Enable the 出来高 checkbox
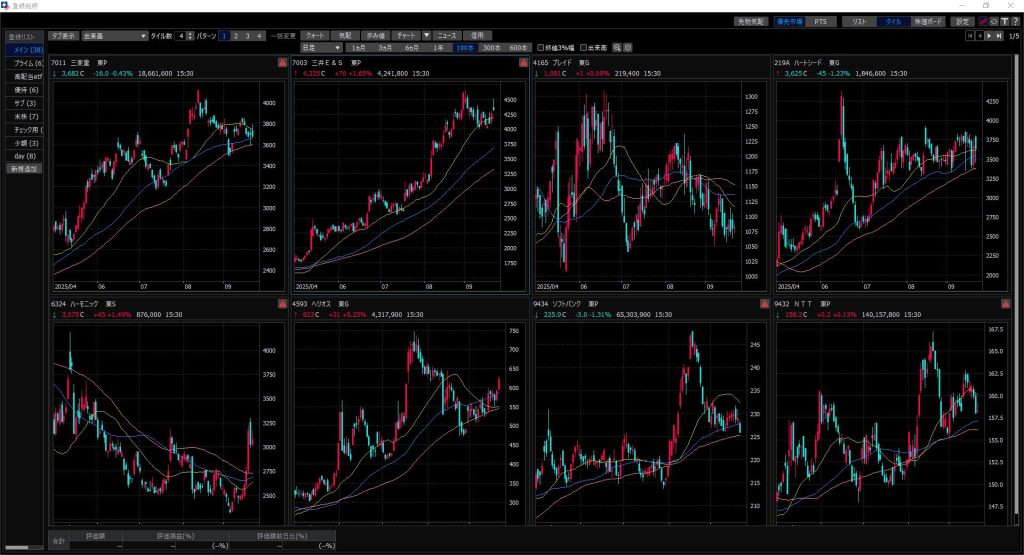 (x=591, y=47)
